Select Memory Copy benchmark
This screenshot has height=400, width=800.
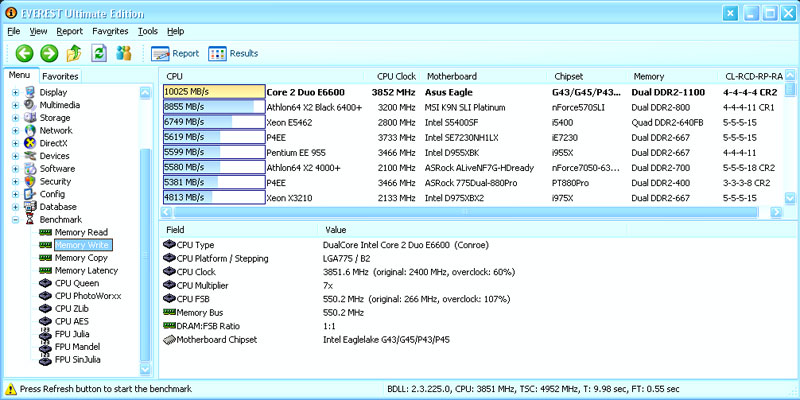(81, 258)
